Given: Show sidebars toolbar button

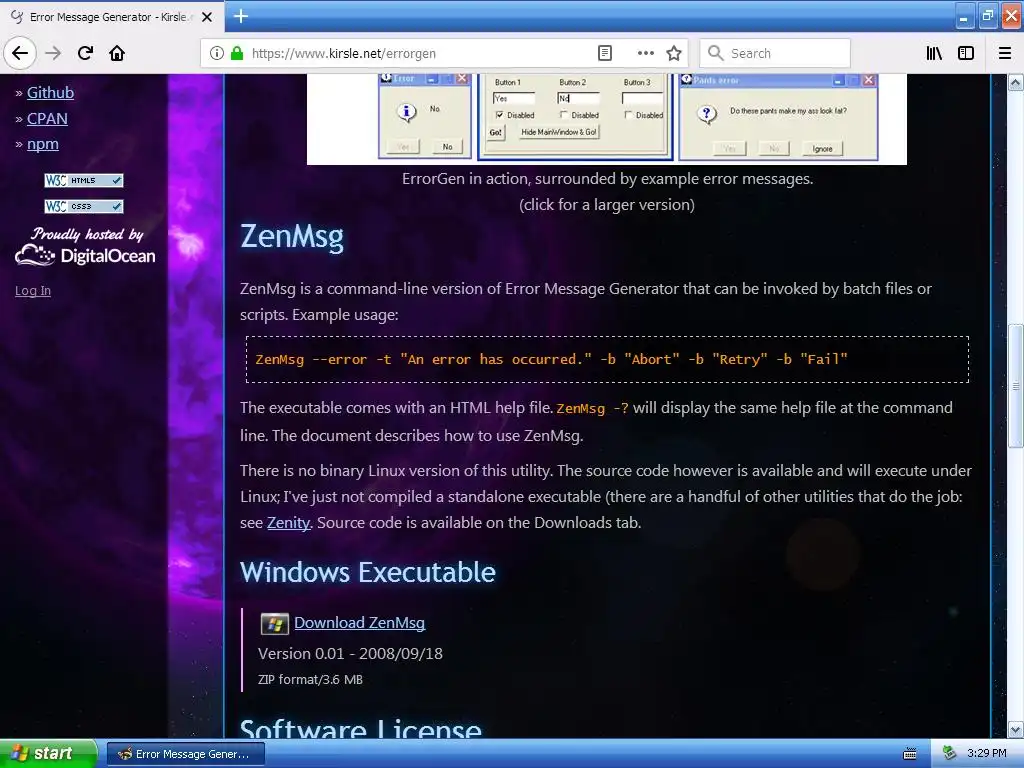Looking at the screenshot, I should pyautogui.click(x=966, y=53).
